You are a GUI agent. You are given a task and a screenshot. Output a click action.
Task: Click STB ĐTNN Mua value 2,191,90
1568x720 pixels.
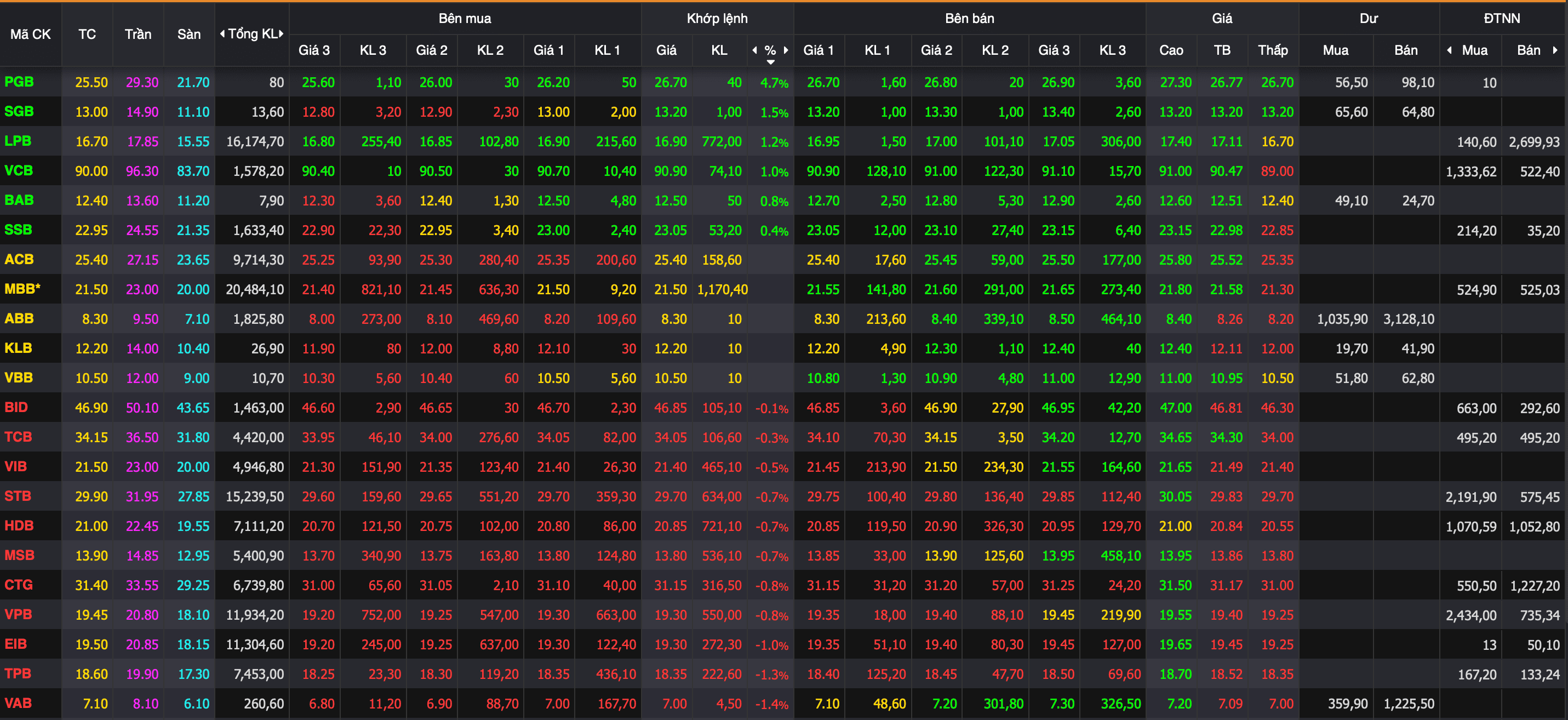pos(1470,497)
